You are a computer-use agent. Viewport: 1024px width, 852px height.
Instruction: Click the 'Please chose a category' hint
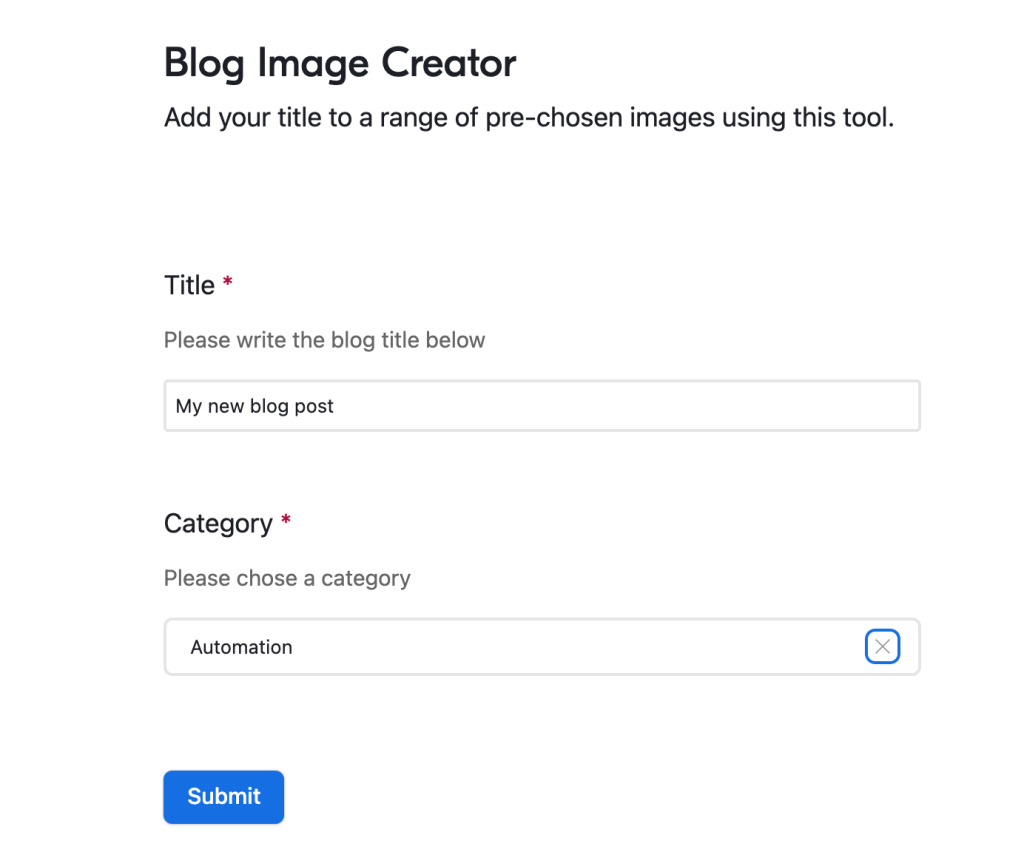coord(287,578)
